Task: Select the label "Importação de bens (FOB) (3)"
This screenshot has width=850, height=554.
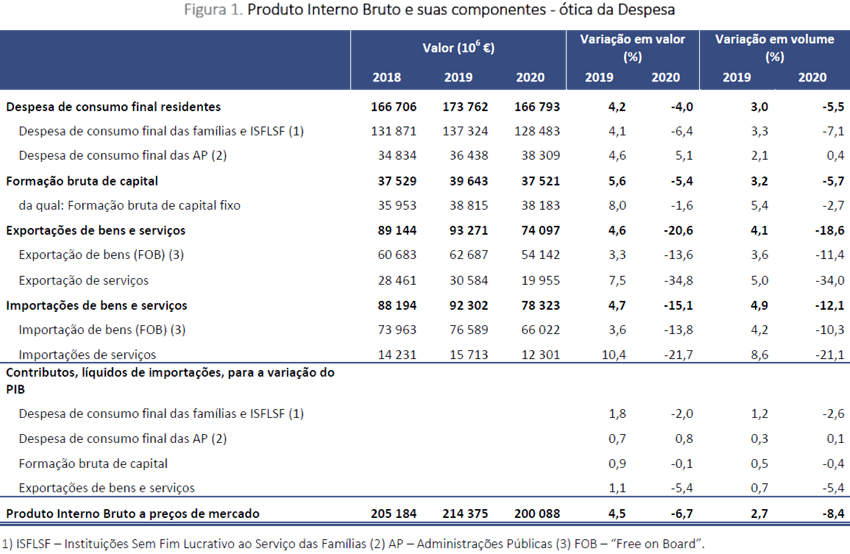Action: tap(102, 330)
